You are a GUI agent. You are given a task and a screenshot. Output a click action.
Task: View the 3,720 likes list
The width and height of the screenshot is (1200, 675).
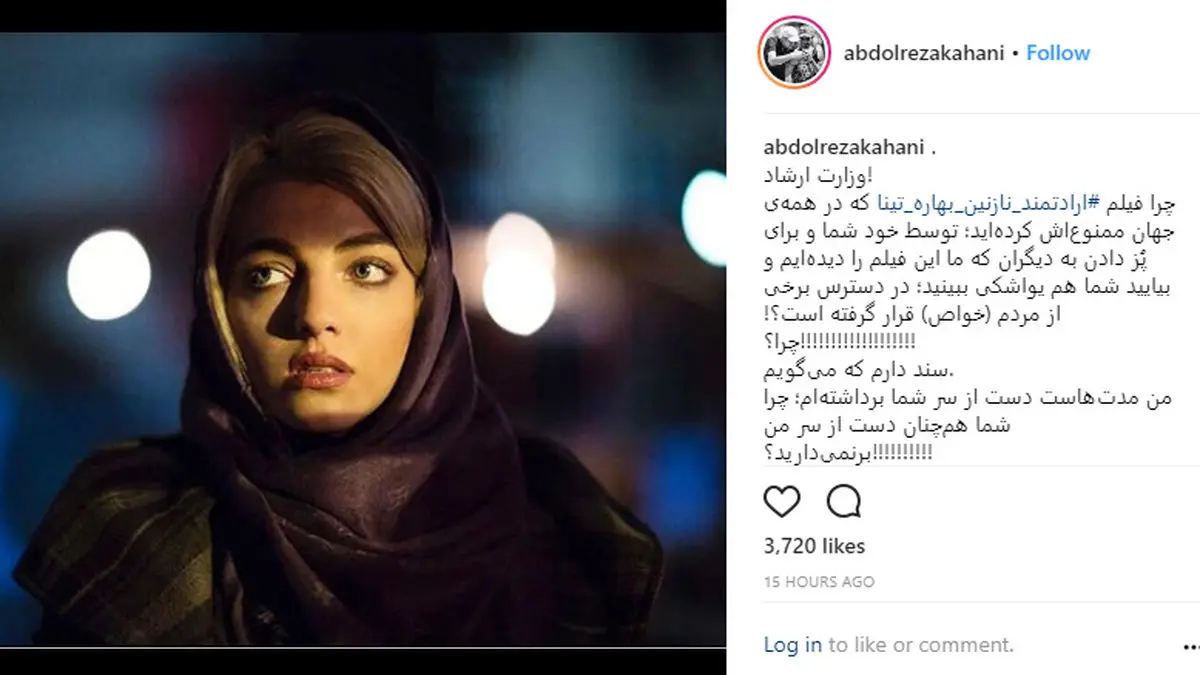tap(814, 546)
